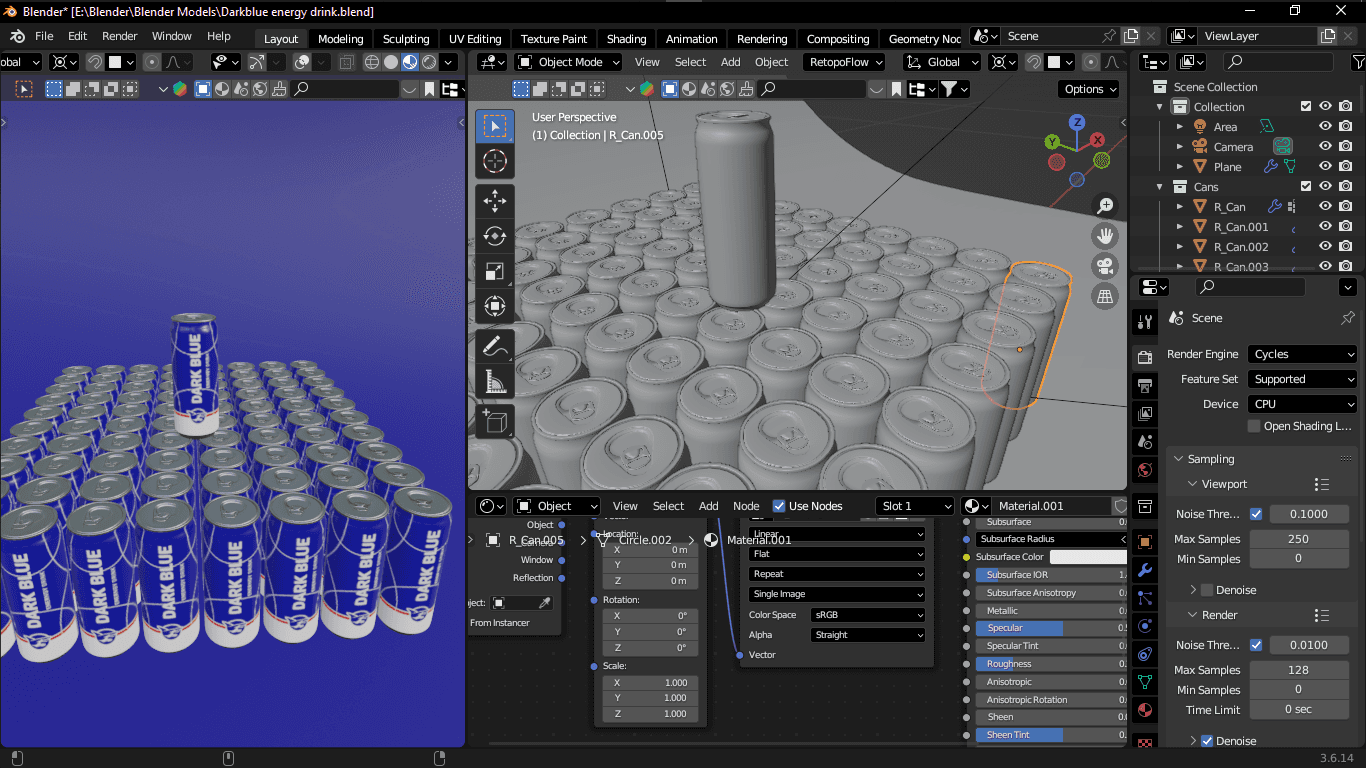1366x768 pixels.
Task: Open the Render menu
Action: click(x=119, y=36)
